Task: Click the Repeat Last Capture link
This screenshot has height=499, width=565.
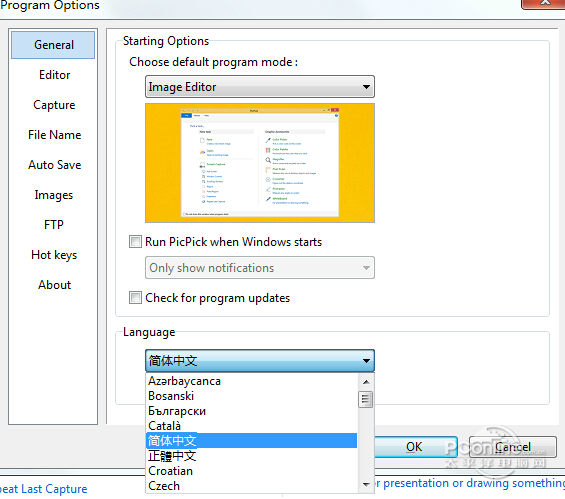Action: point(44,489)
